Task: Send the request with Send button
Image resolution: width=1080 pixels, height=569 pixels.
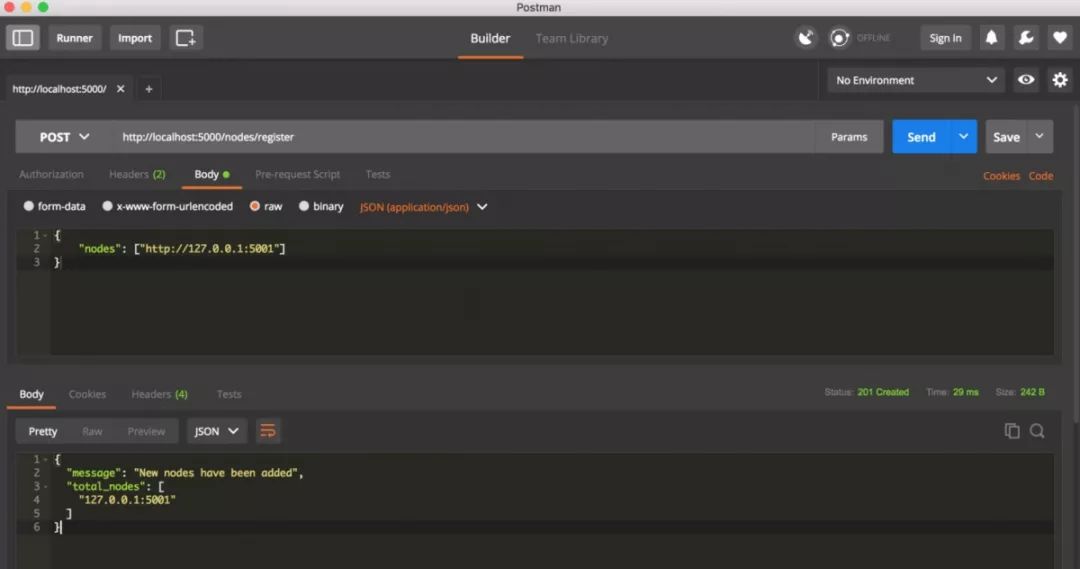Action: tap(921, 136)
